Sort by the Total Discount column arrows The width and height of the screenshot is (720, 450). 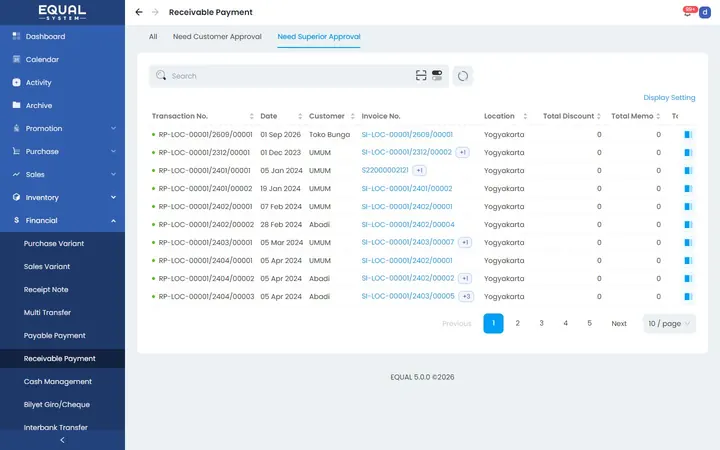599,116
